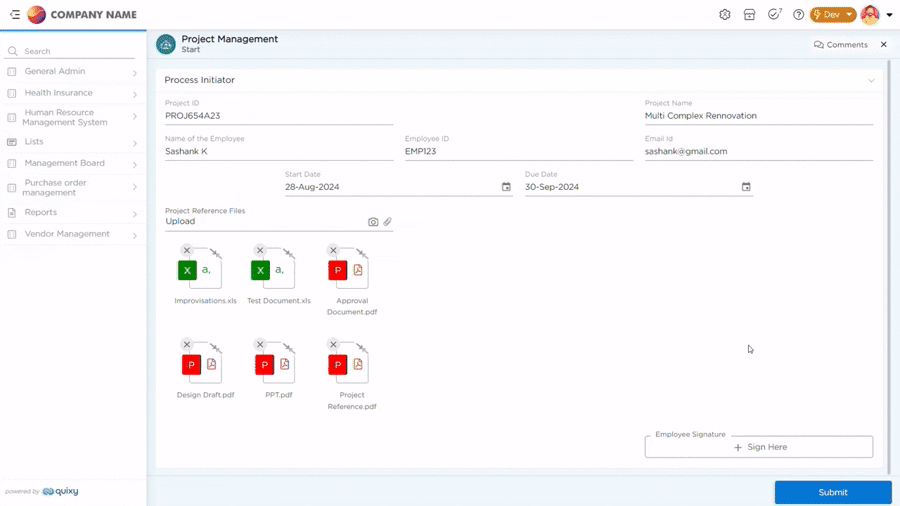Expand the Vendor Management menu
The image size is (900, 506).
coord(72,234)
